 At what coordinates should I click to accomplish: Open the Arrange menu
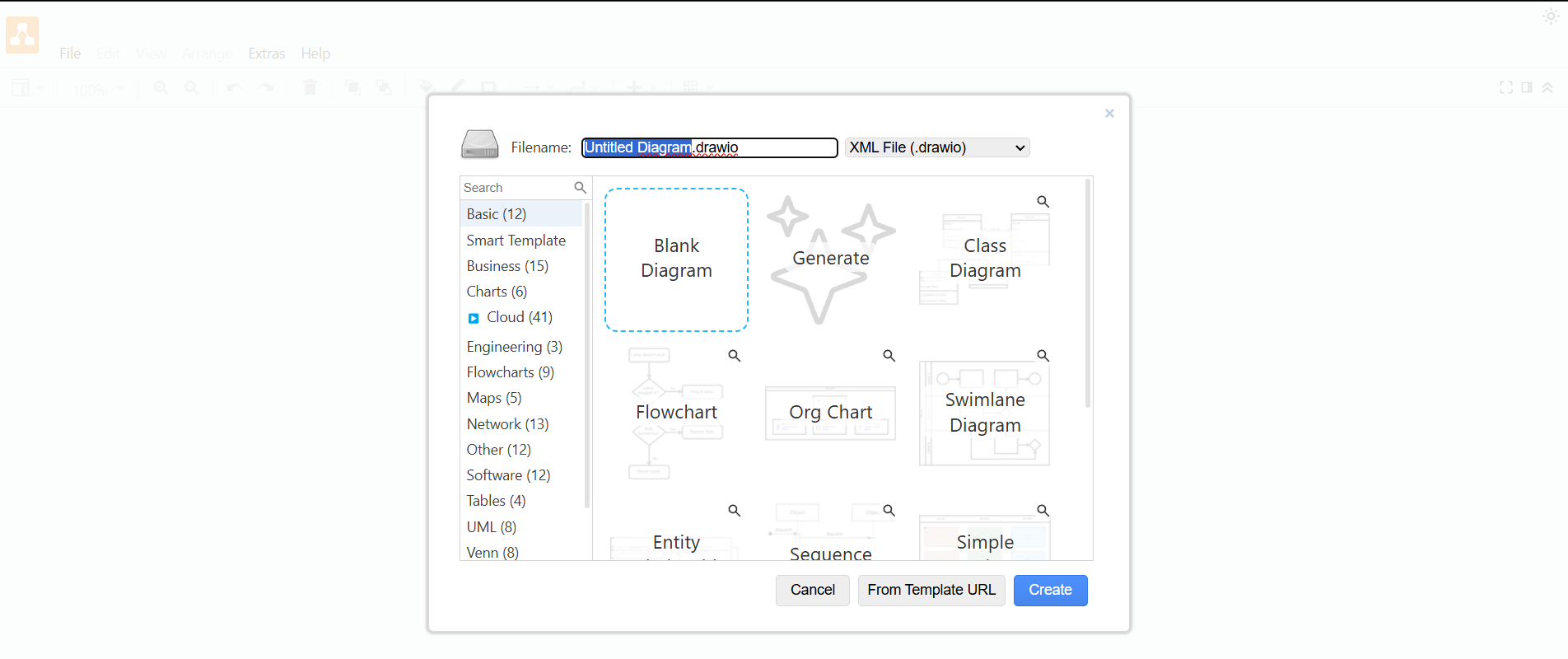[x=207, y=54]
